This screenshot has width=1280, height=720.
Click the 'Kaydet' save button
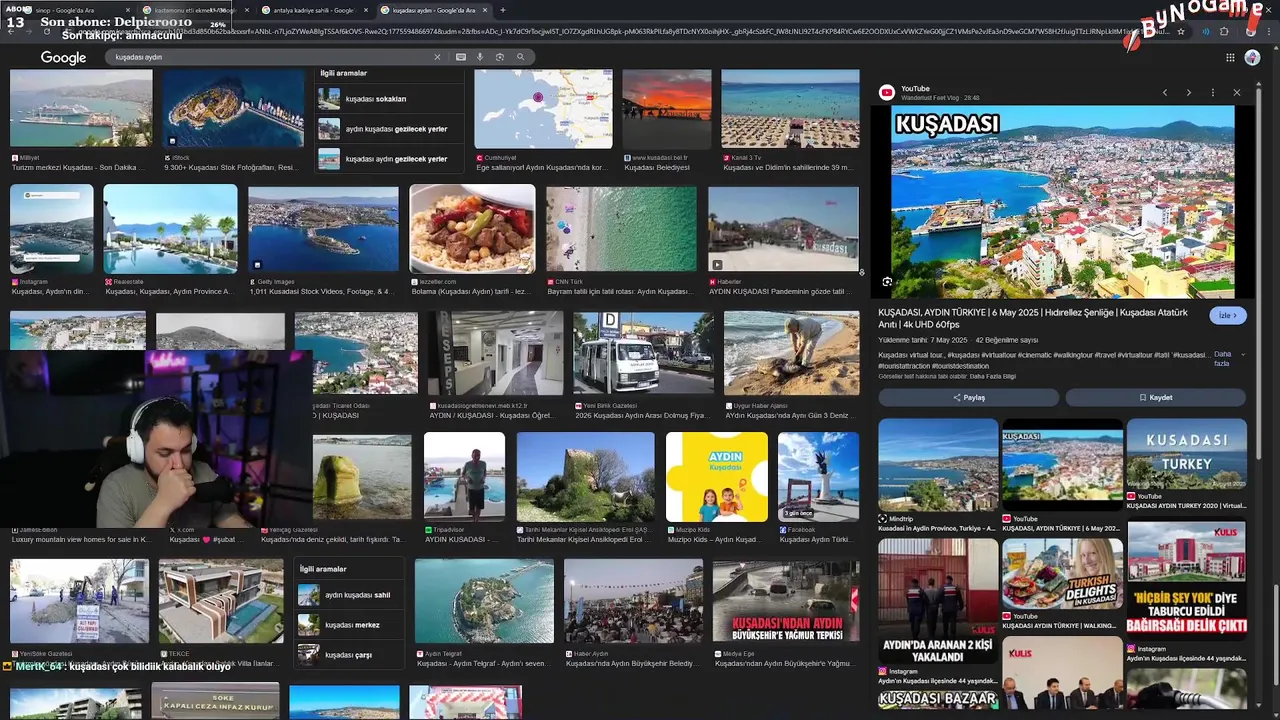tap(1155, 397)
